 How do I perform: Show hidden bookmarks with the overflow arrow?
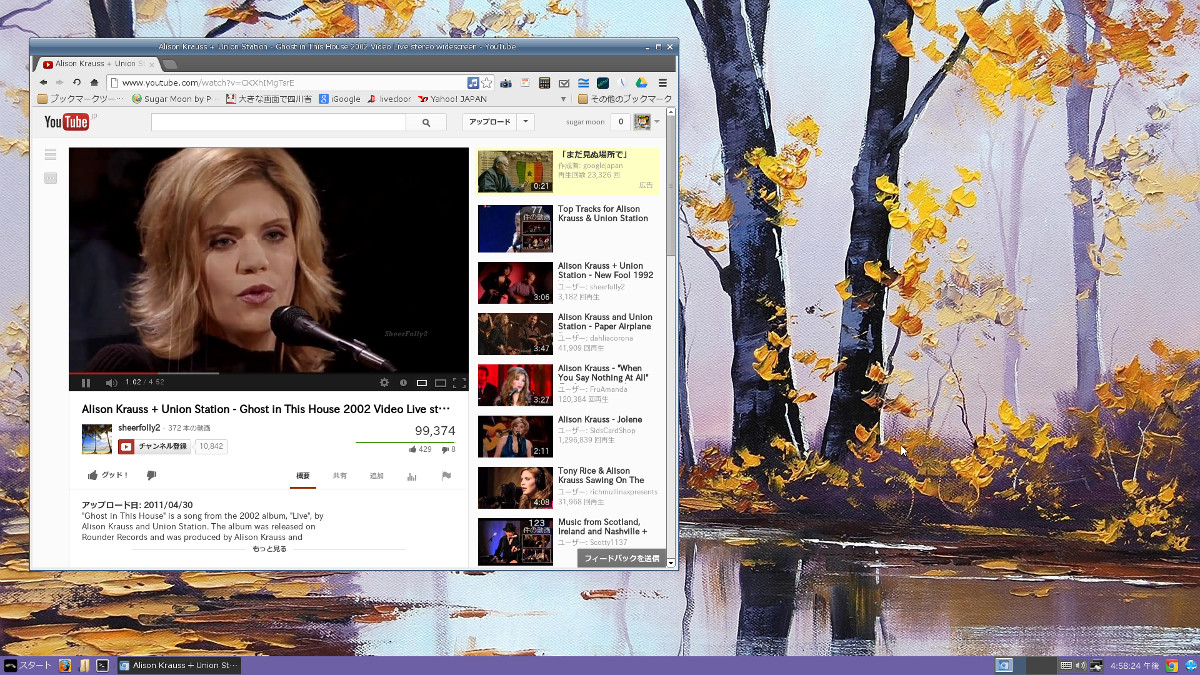coord(565,99)
